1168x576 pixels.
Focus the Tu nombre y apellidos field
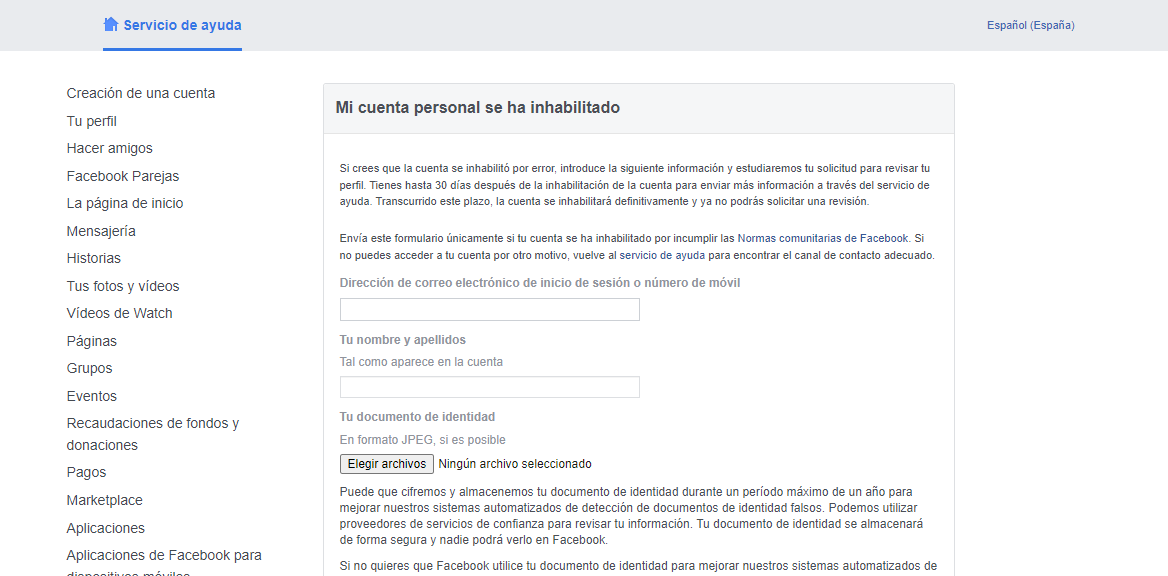489,387
